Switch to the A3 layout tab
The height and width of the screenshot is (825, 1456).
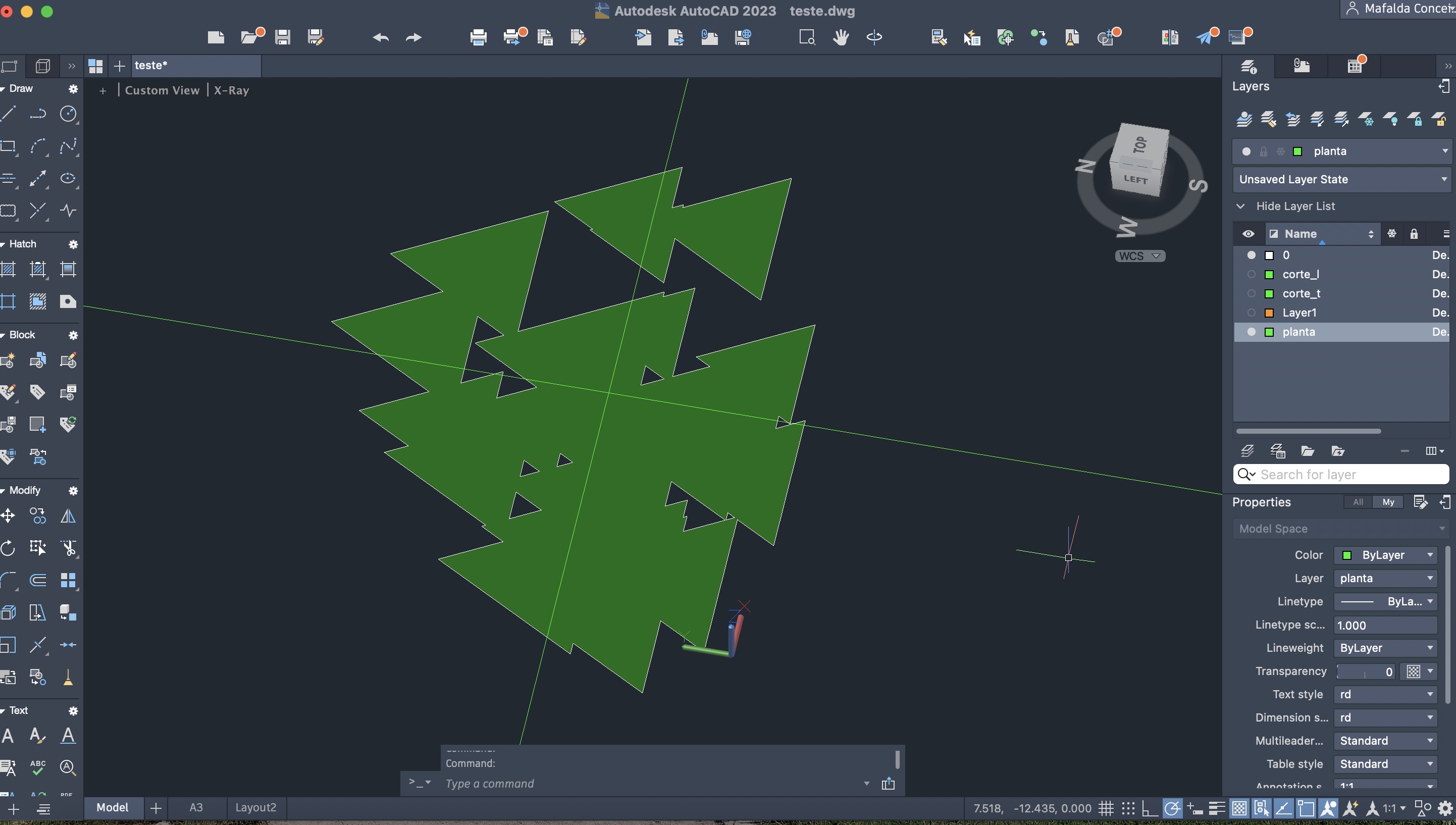coord(196,807)
